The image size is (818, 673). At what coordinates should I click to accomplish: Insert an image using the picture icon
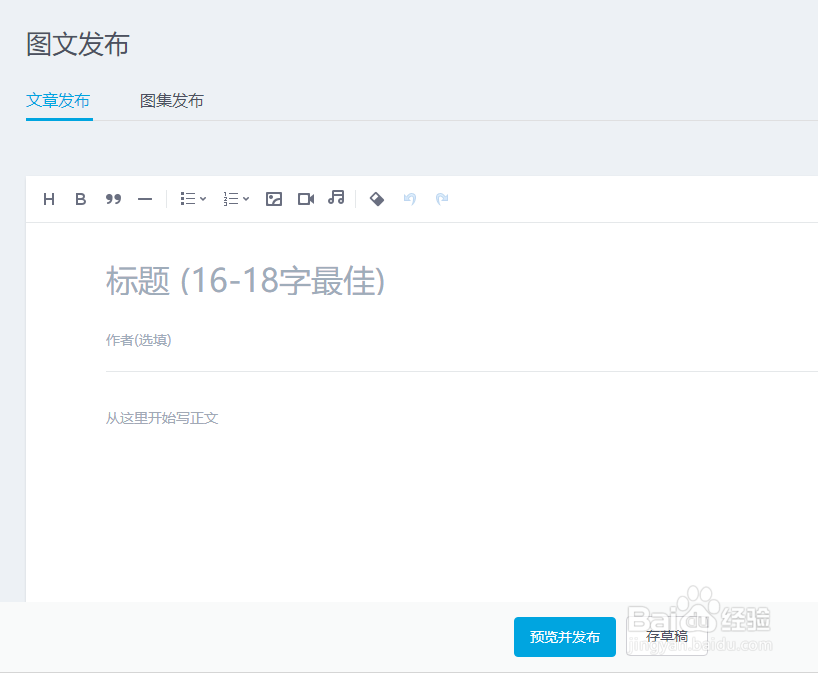pos(274,198)
